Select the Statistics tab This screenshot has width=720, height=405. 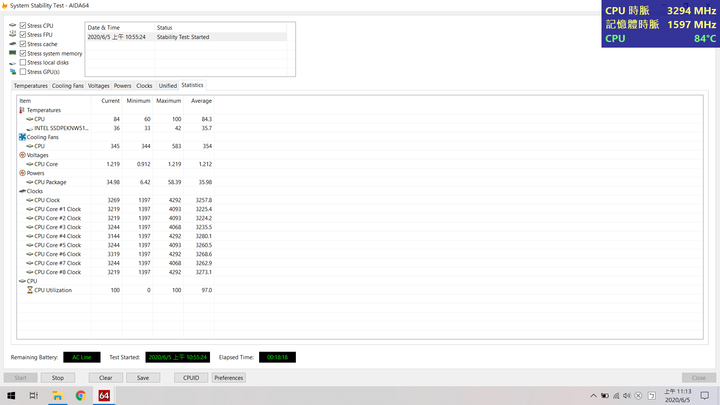pos(192,85)
